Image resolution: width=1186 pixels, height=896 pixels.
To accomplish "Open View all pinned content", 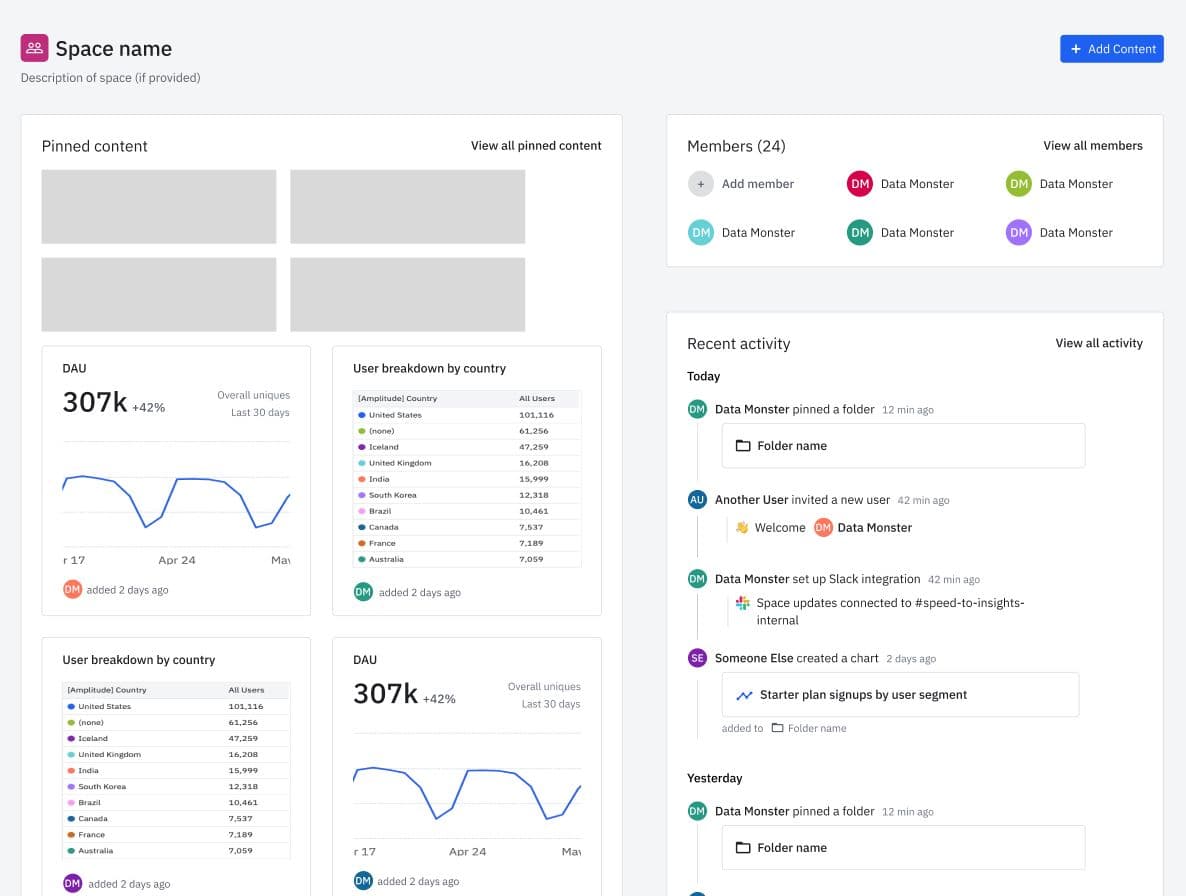I will 536,145.
